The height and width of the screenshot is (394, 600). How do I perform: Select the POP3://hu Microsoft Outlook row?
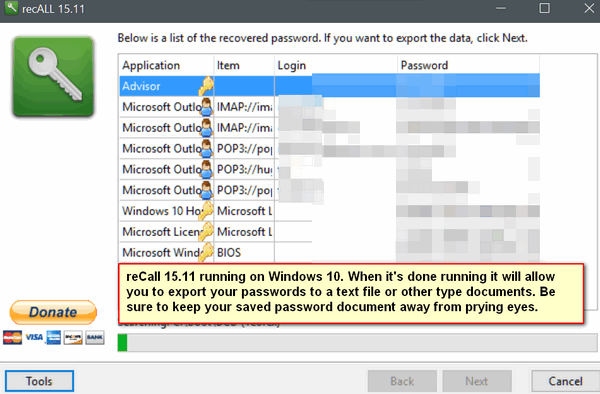(329, 169)
